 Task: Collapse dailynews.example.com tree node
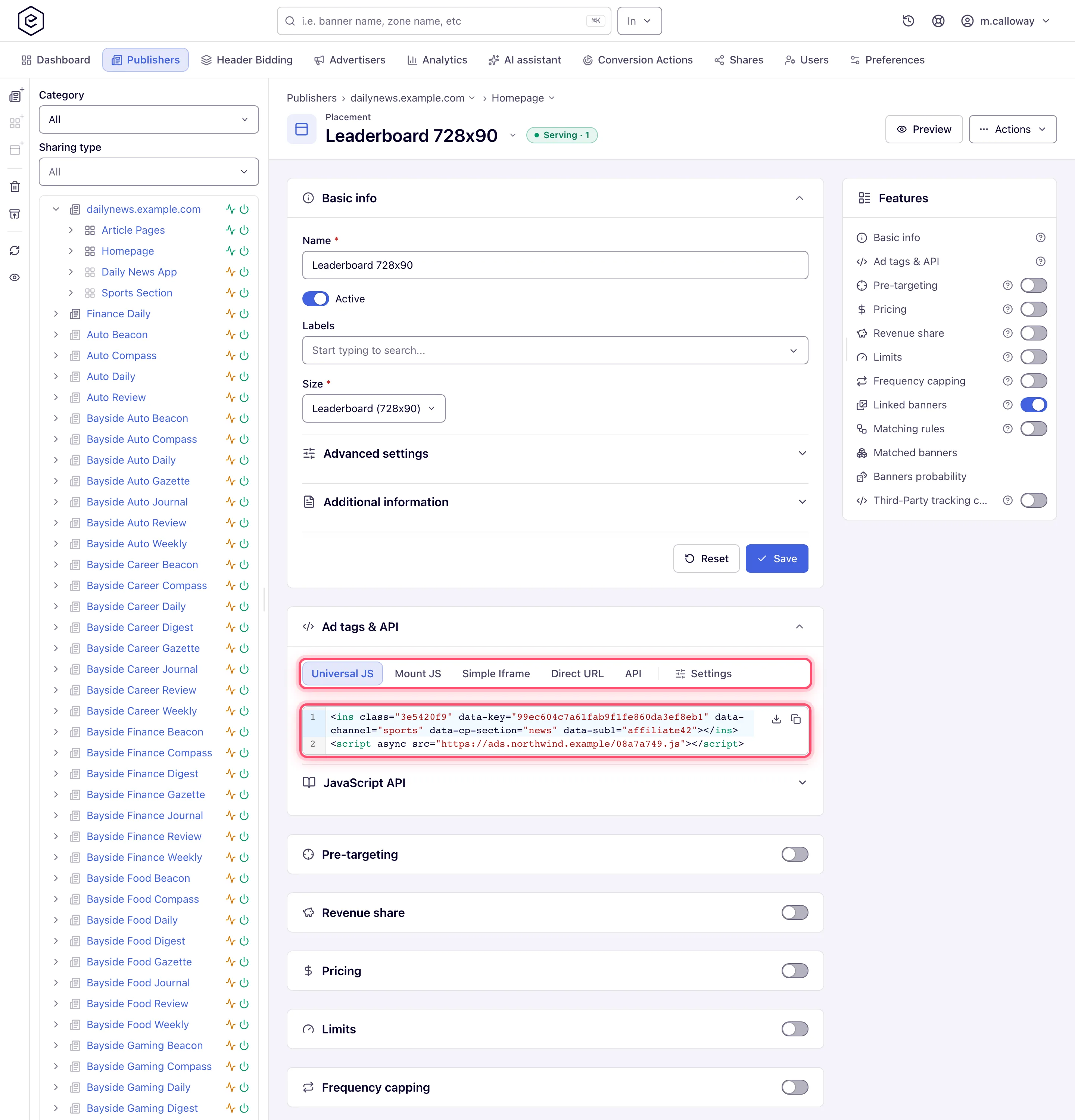pos(56,209)
